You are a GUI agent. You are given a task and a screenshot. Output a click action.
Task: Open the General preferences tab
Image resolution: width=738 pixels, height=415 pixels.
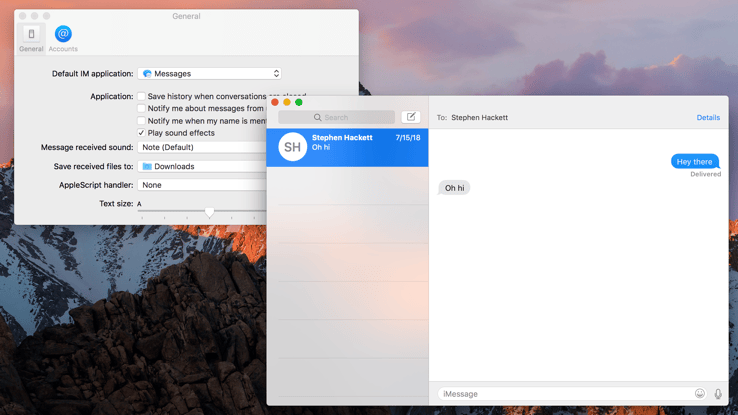31,39
